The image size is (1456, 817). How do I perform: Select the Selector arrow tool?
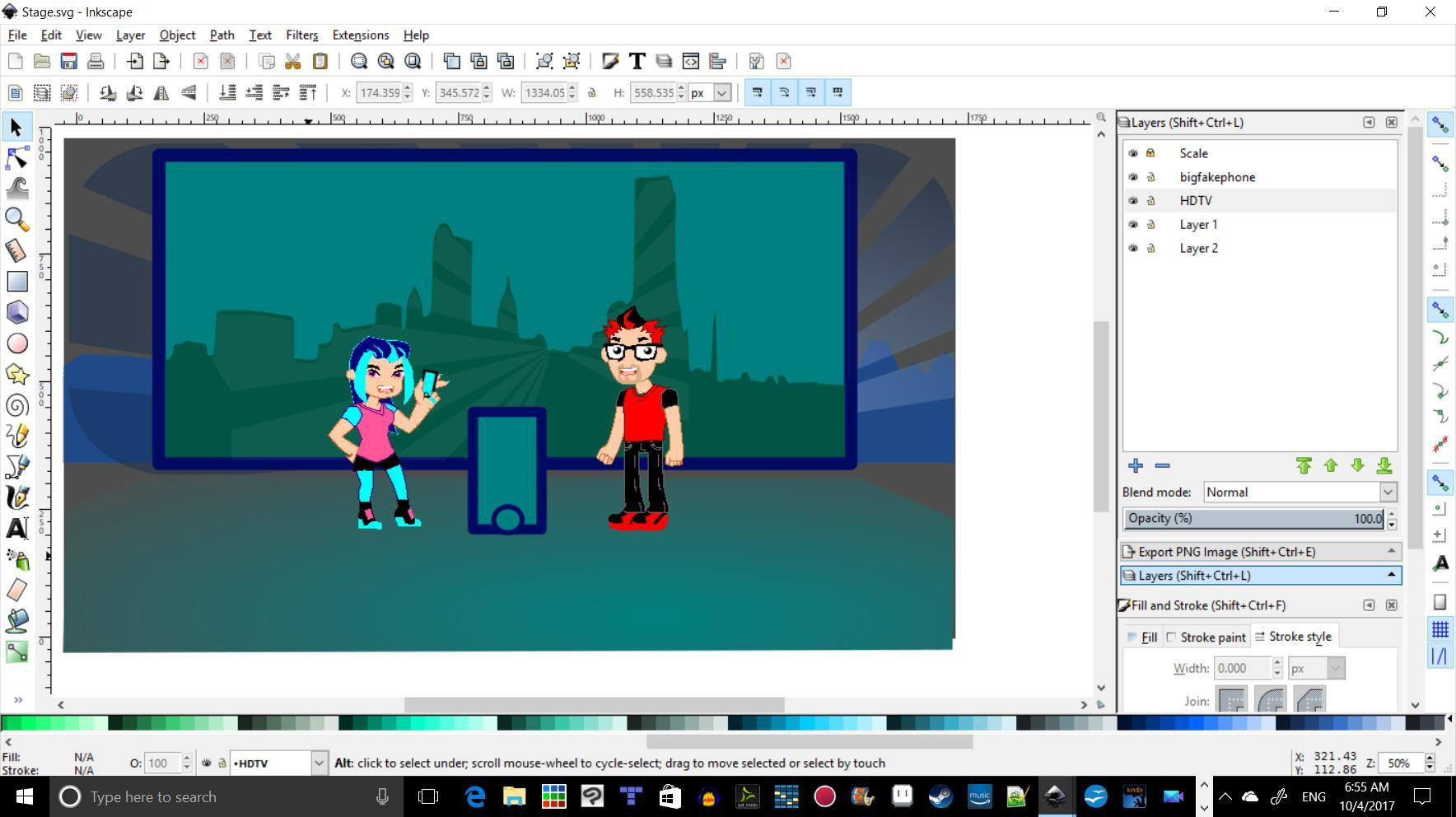tap(16, 127)
